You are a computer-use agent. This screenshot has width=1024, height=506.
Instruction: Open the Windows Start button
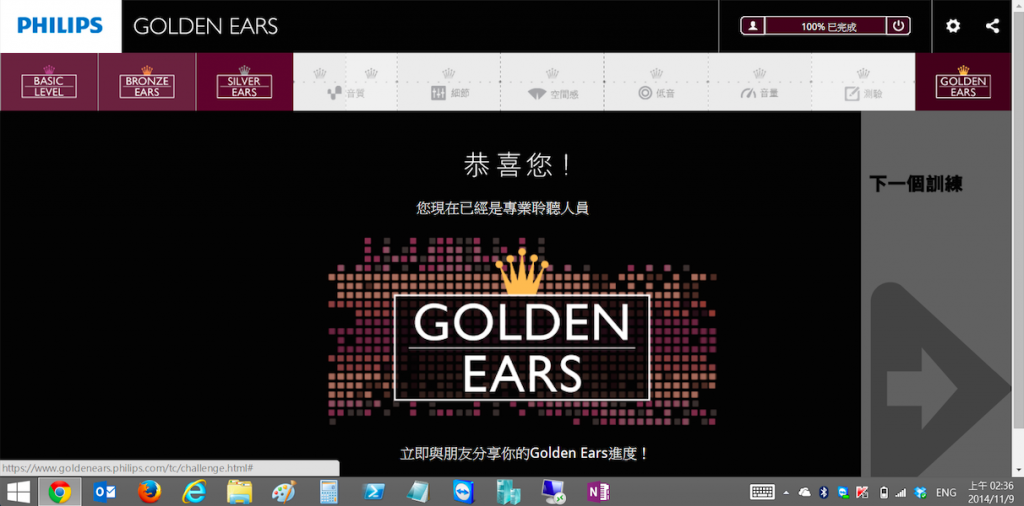coord(18,492)
